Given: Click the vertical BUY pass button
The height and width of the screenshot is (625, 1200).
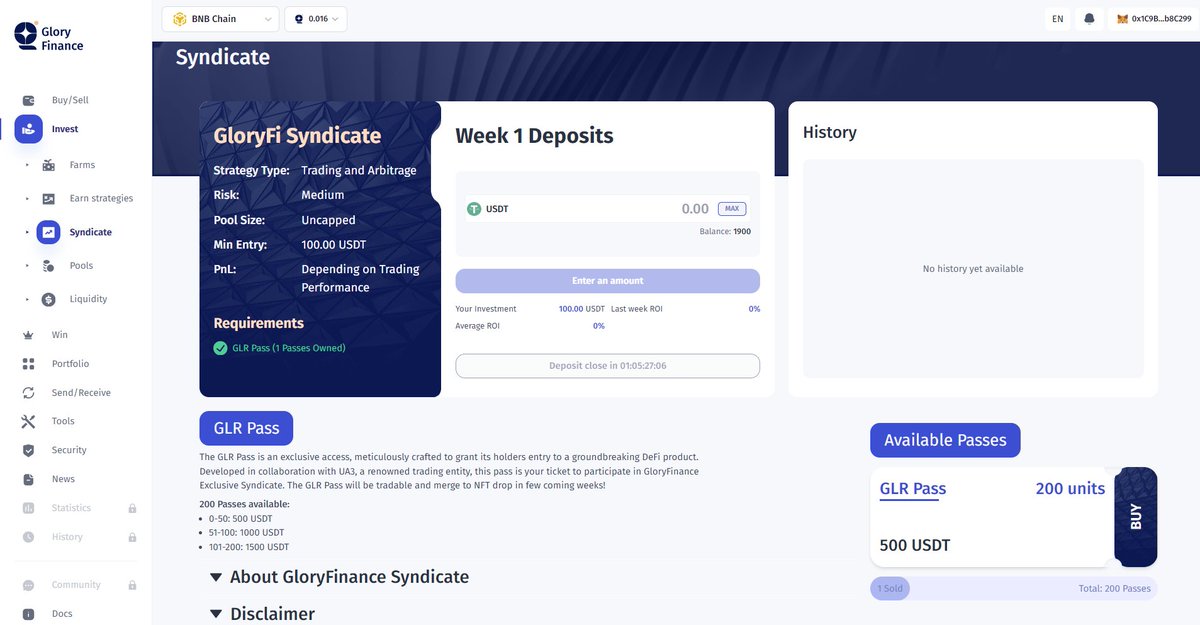Looking at the screenshot, I should point(1136,517).
